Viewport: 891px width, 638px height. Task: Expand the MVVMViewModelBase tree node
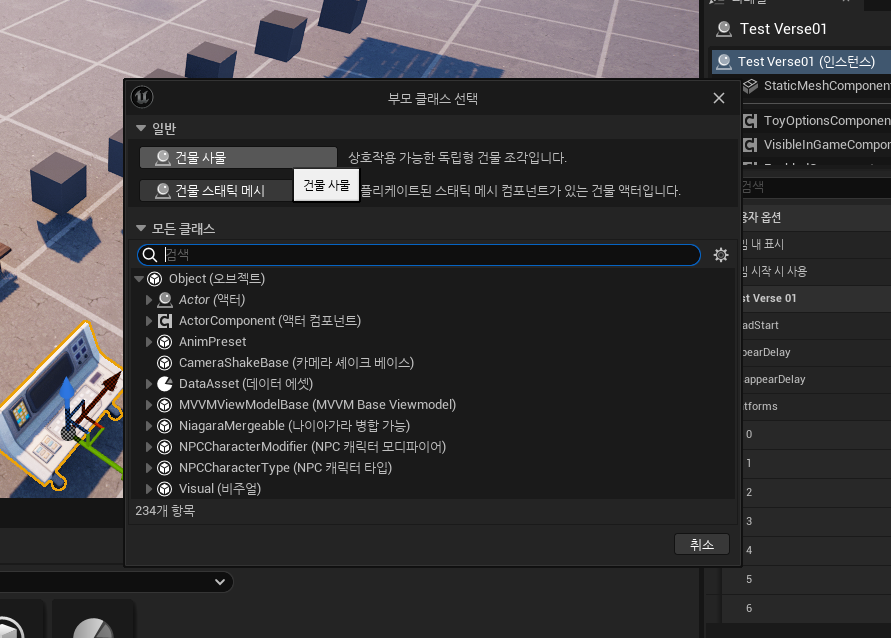pyautogui.click(x=149, y=405)
